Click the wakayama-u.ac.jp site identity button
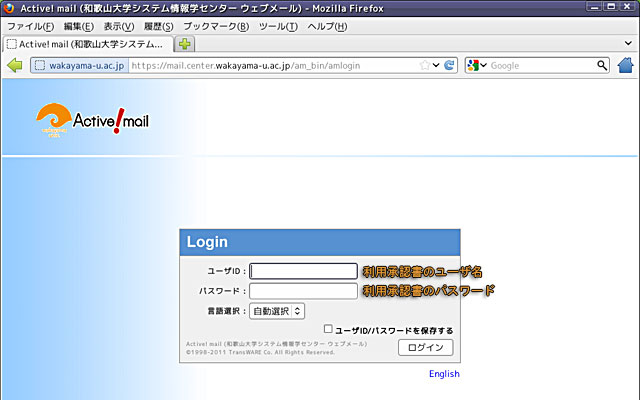Viewport: 640px width, 400px height. [80, 65]
